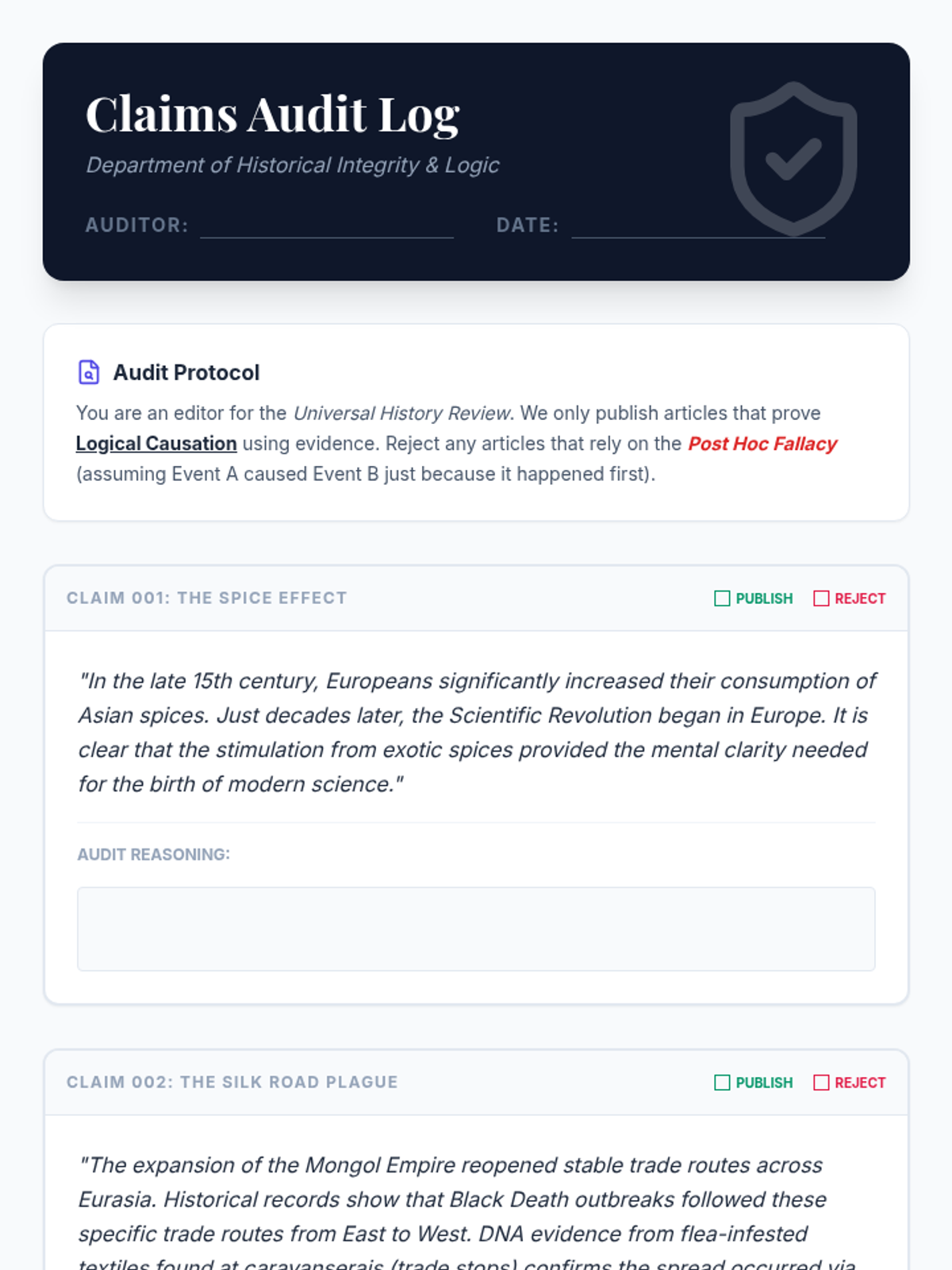Viewport: 952px width, 1270px height.
Task: Click the Audit Protocol heading text
Action: point(186,372)
